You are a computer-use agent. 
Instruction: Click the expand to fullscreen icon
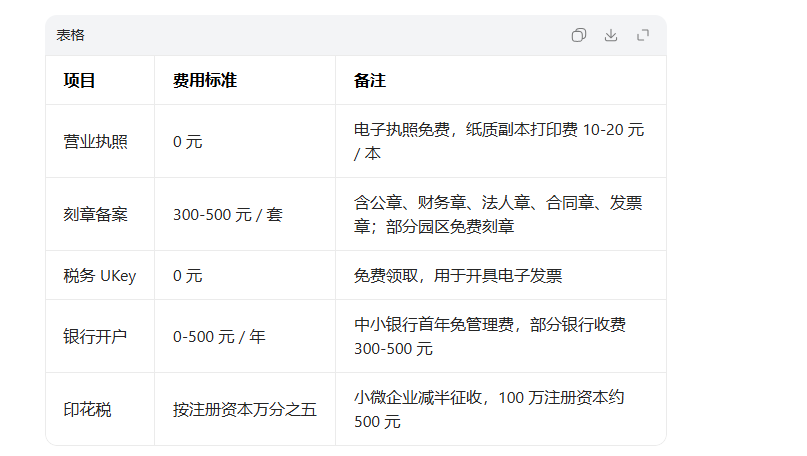click(643, 35)
